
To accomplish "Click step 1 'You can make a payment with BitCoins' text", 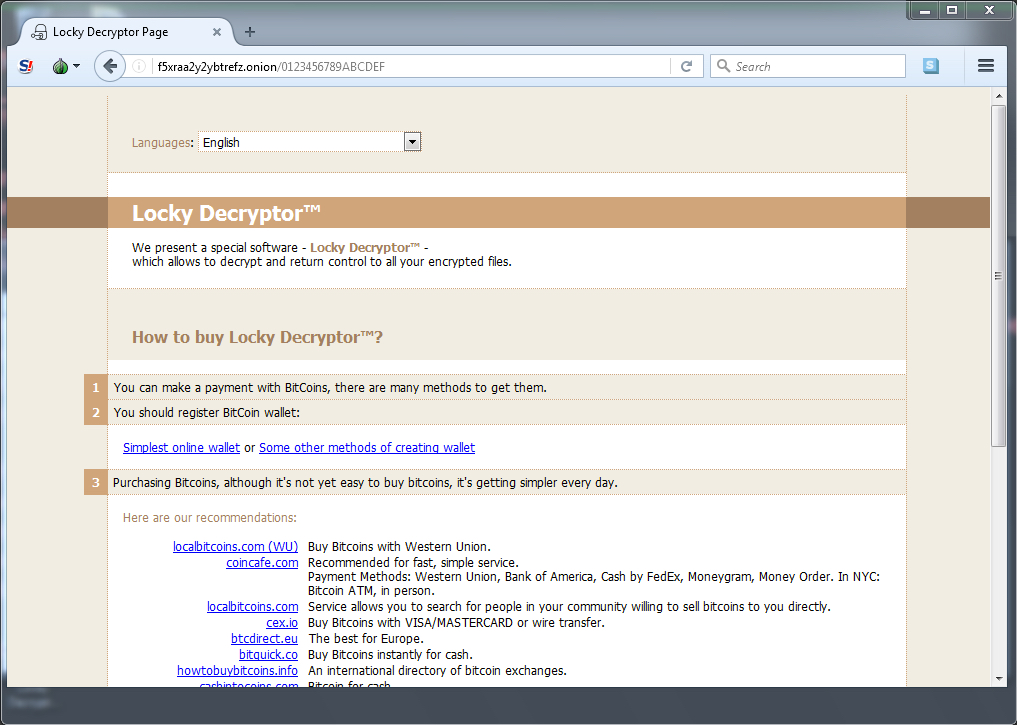I will click(x=330, y=388).
